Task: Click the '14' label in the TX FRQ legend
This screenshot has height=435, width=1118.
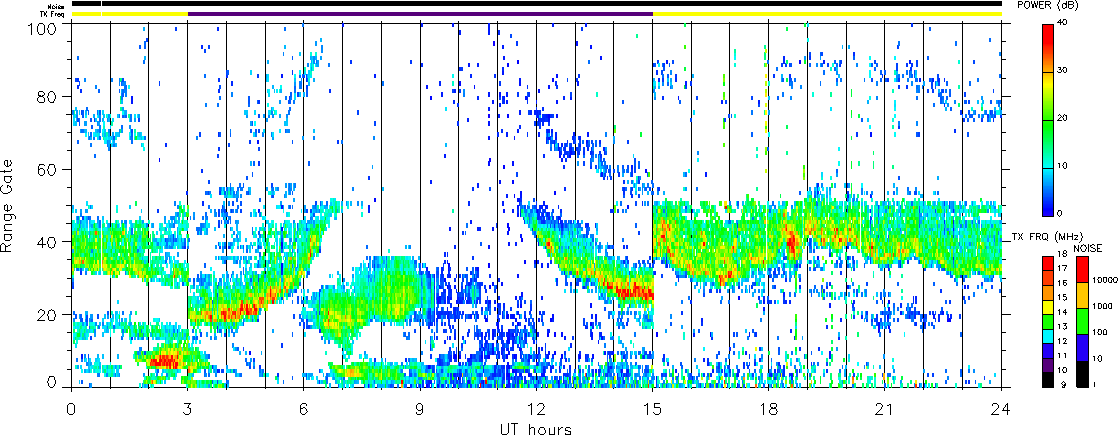Action: 1062,312
